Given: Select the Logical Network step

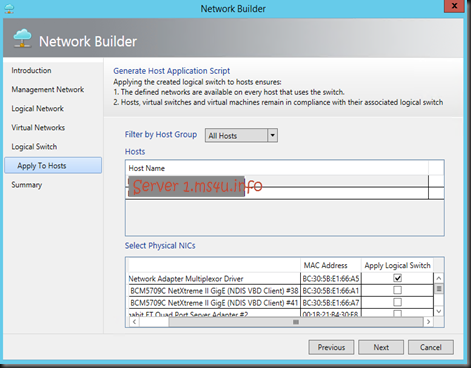Looking at the screenshot, I should 37,108.
